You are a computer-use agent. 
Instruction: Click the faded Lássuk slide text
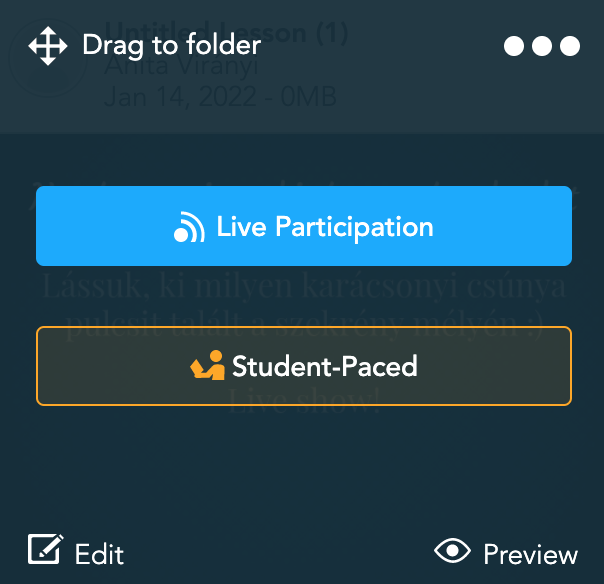pyautogui.click(x=304, y=286)
